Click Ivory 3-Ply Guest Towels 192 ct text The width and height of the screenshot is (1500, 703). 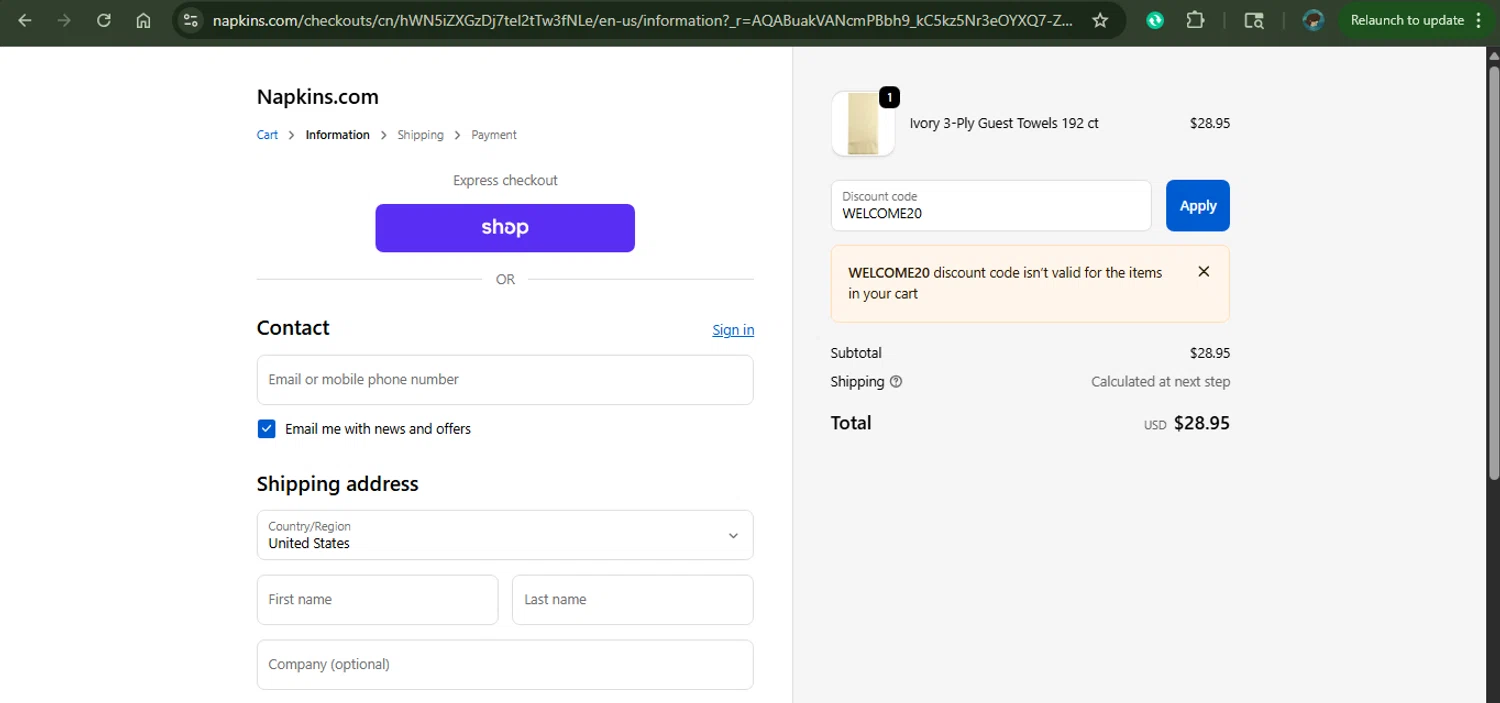1004,124
